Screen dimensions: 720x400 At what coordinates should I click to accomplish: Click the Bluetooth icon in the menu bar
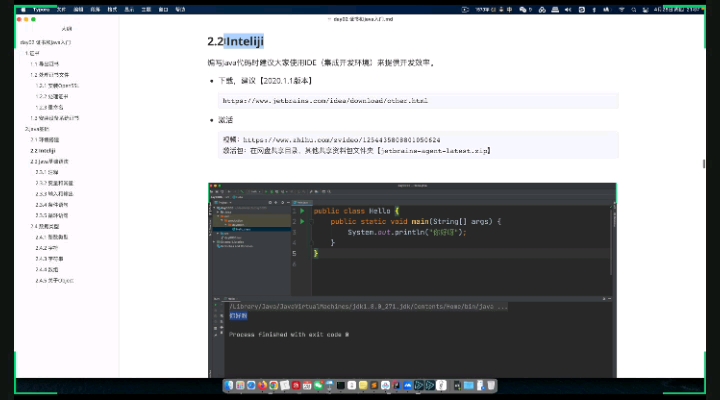(x=594, y=10)
